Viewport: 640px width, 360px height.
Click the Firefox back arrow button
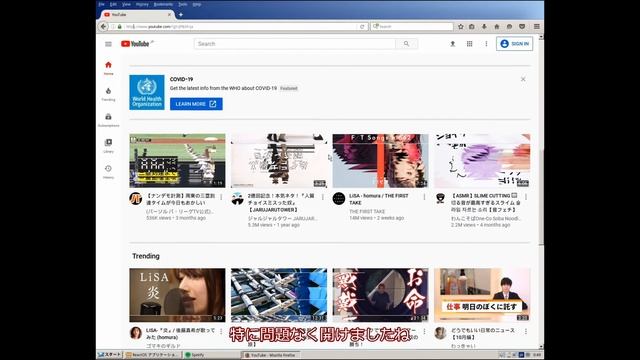tap(103, 27)
